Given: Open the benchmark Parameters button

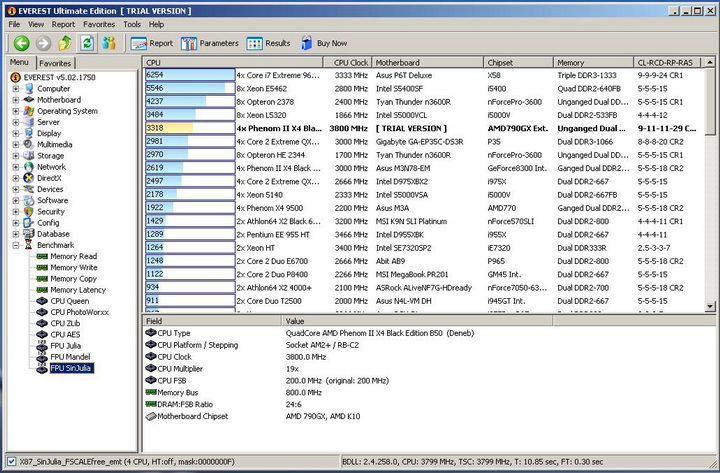Looking at the screenshot, I should click(x=210, y=43).
